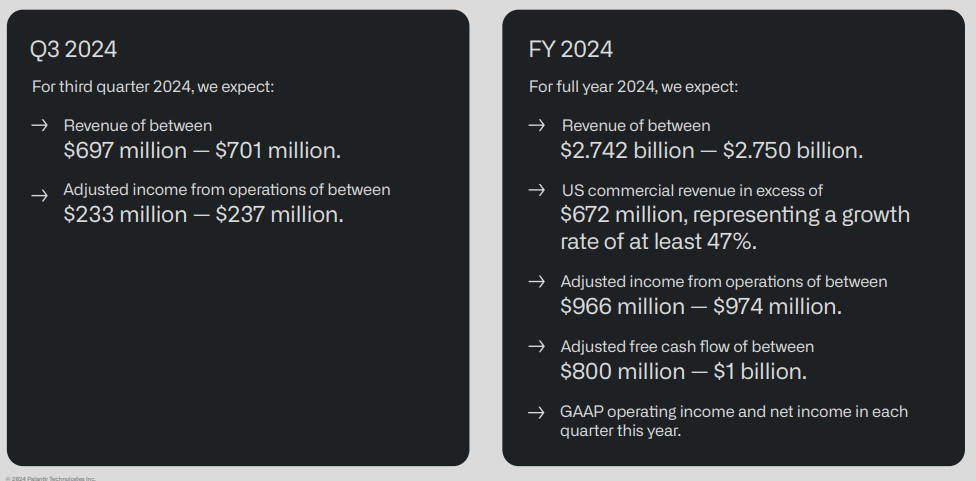Click the $966 million — $974 million figure
The width and height of the screenshot is (976, 481).
(x=701, y=307)
